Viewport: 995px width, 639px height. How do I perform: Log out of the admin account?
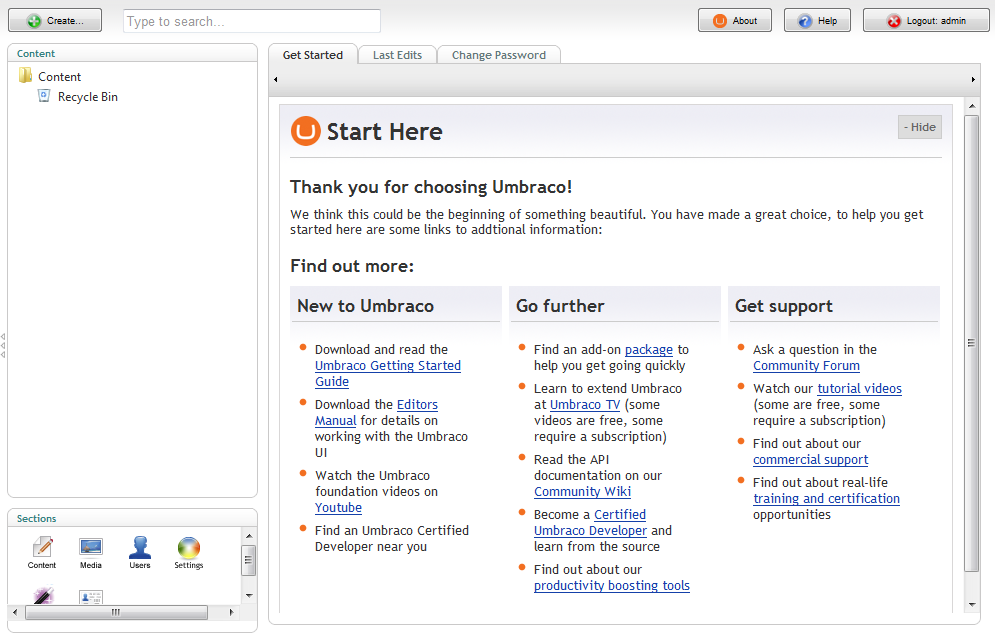point(926,20)
